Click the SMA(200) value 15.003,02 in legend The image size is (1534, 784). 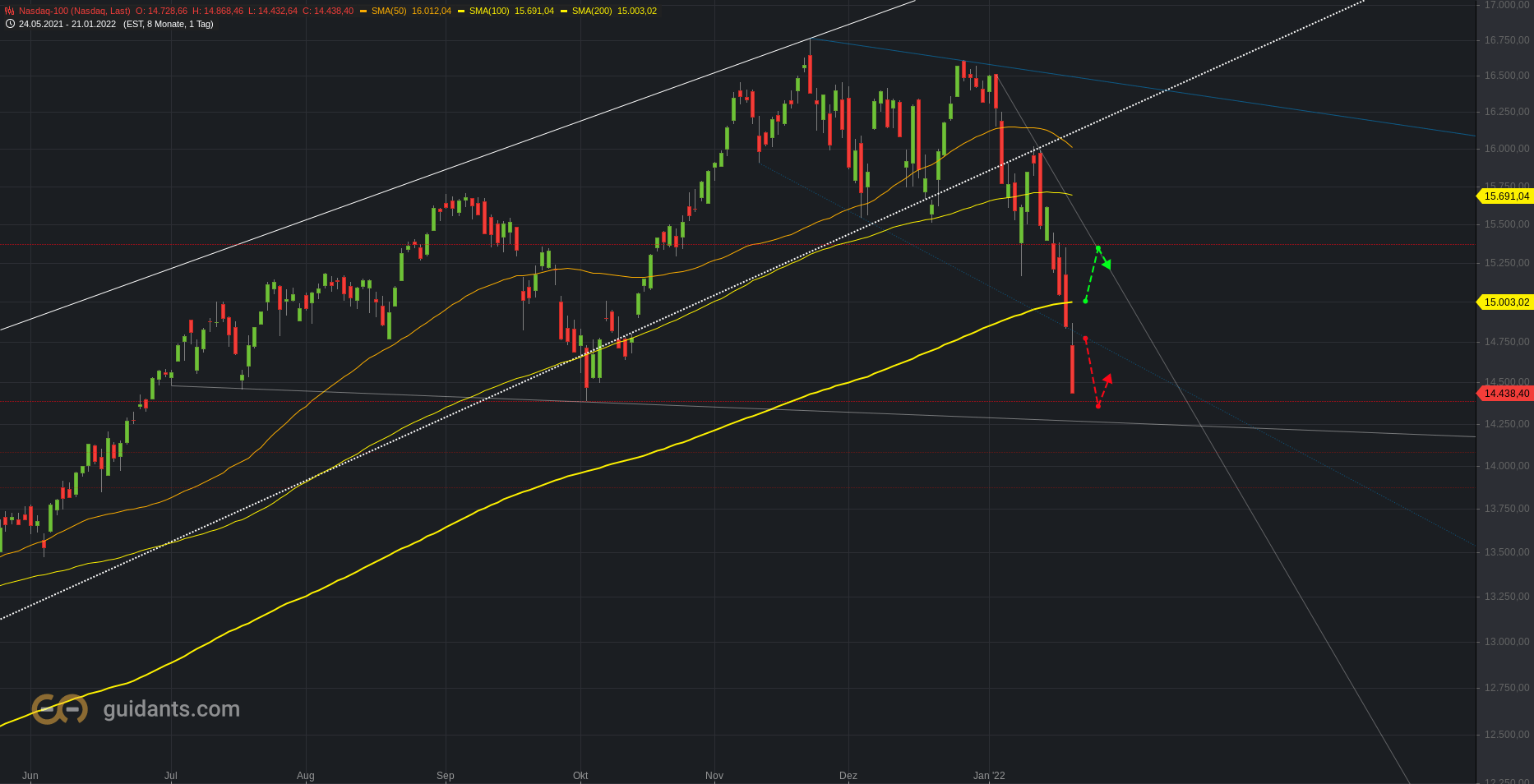click(637, 11)
